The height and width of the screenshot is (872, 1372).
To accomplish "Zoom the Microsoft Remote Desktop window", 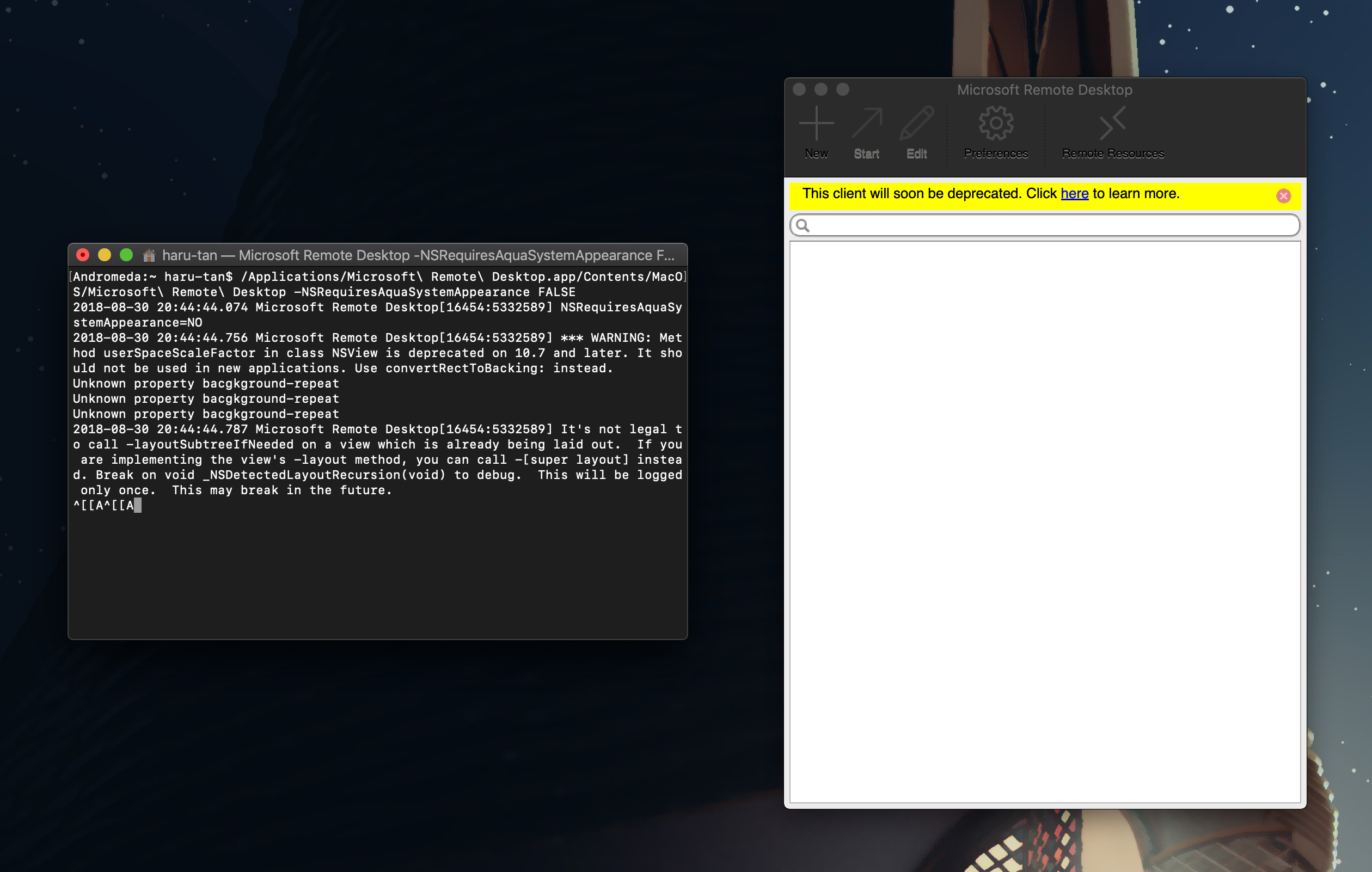I will (x=842, y=89).
